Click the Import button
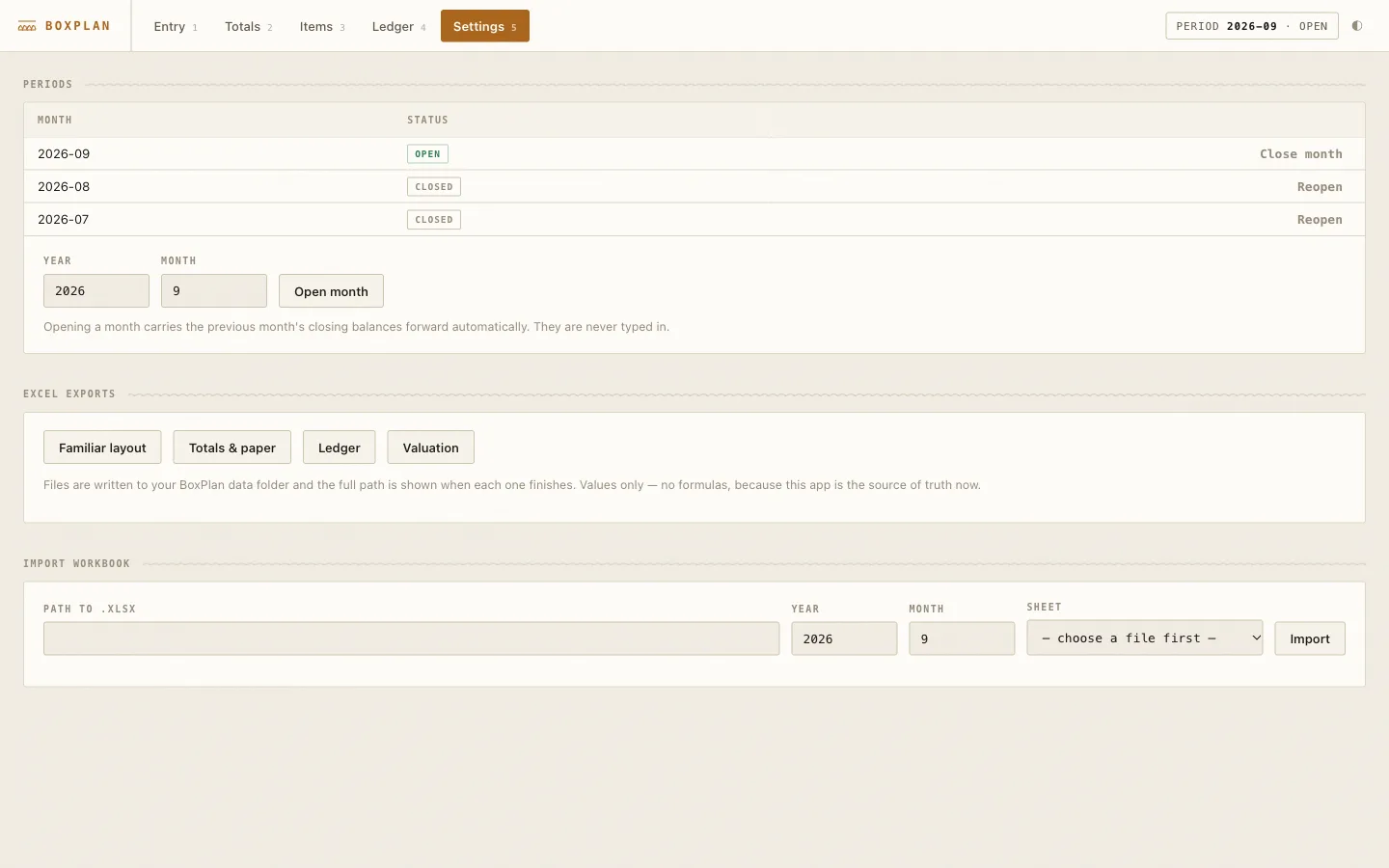Screen dimensions: 1389x868 pos(1310,638)
